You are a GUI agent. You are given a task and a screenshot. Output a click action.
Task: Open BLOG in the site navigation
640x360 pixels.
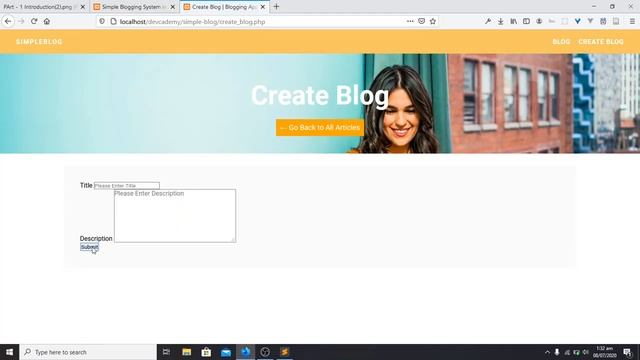[561, 42]
